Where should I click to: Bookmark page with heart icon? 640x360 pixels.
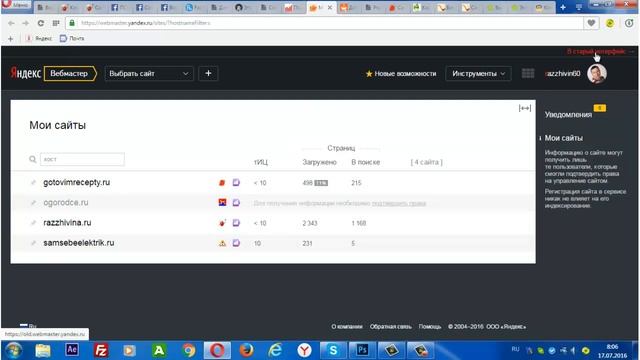[591, 23]
